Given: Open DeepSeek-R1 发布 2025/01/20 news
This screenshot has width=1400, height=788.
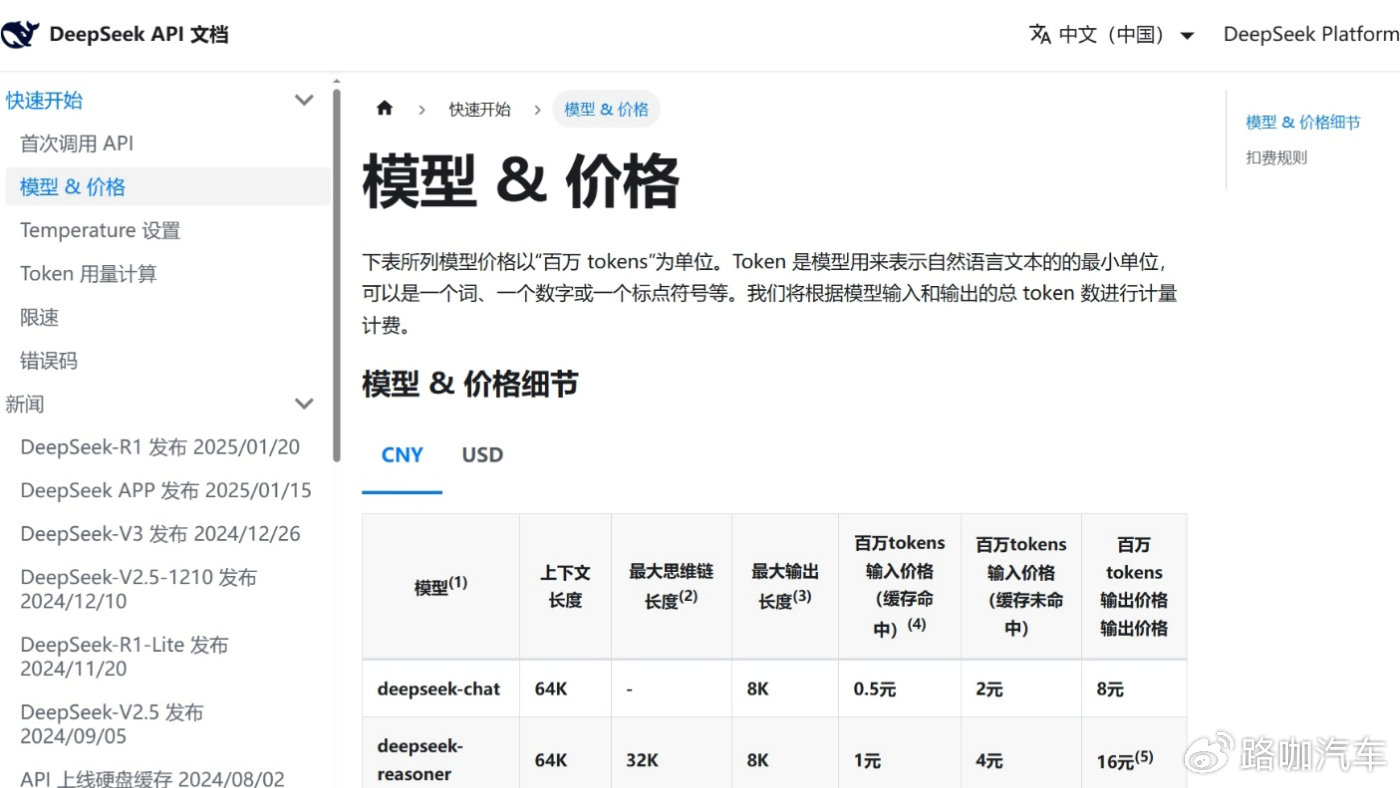Looking at the screenshot, I should coord(160,447).
